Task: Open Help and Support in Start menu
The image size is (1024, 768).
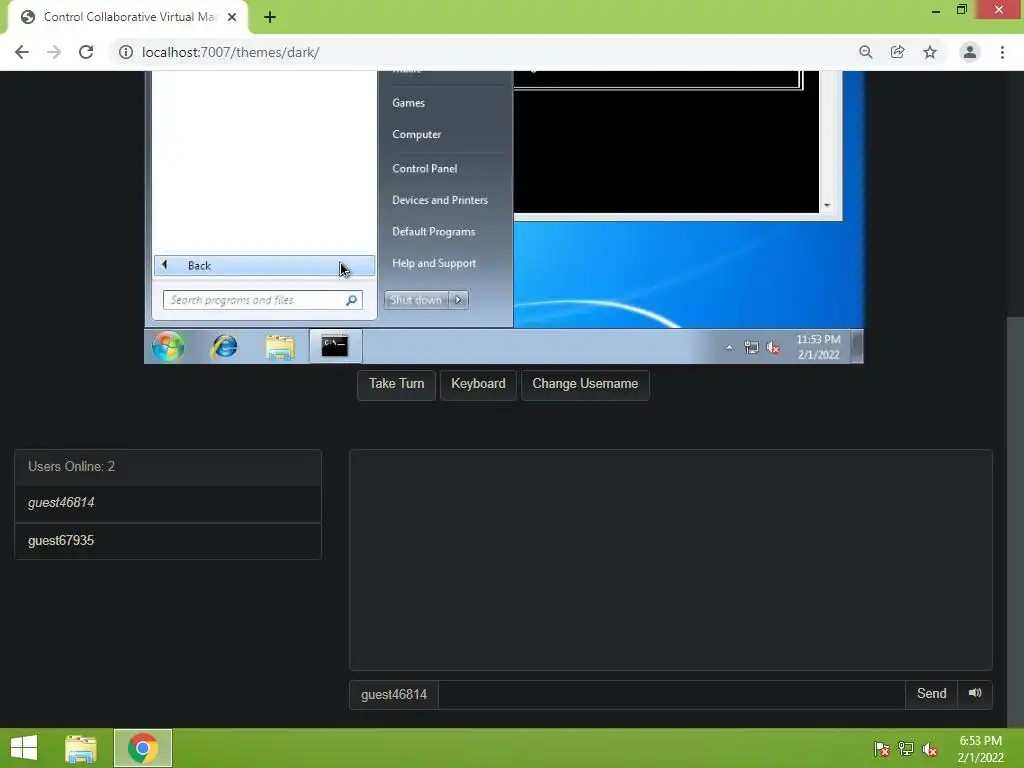Action: (x=434, y=263)
